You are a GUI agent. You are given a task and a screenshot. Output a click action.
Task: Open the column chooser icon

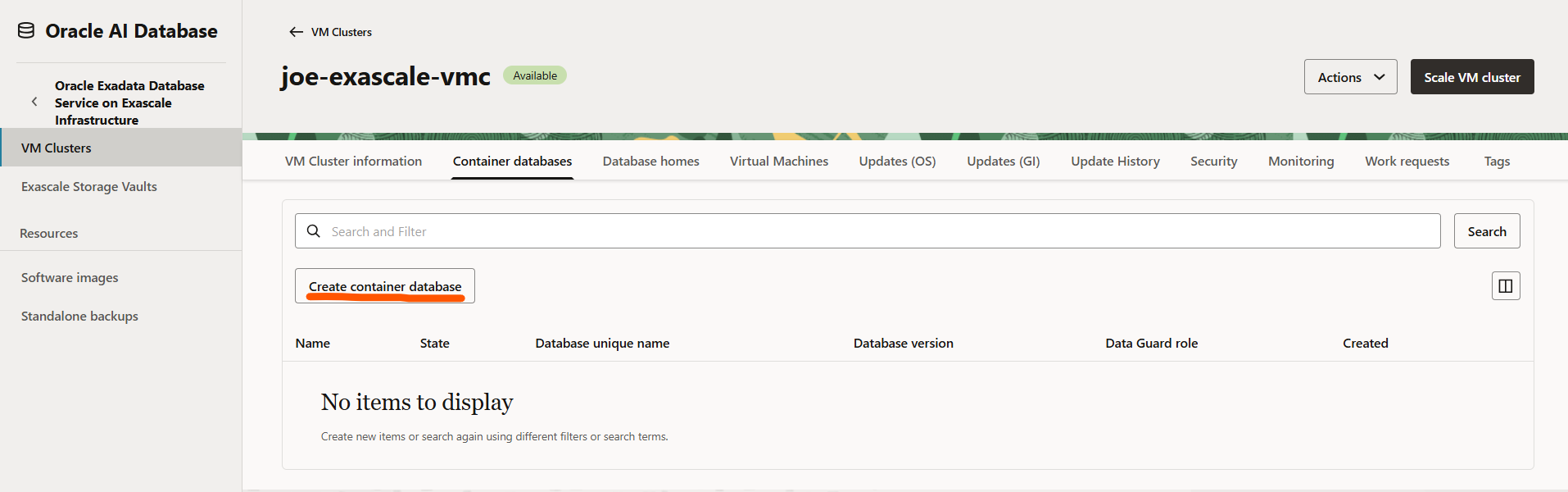(1506, 285)
